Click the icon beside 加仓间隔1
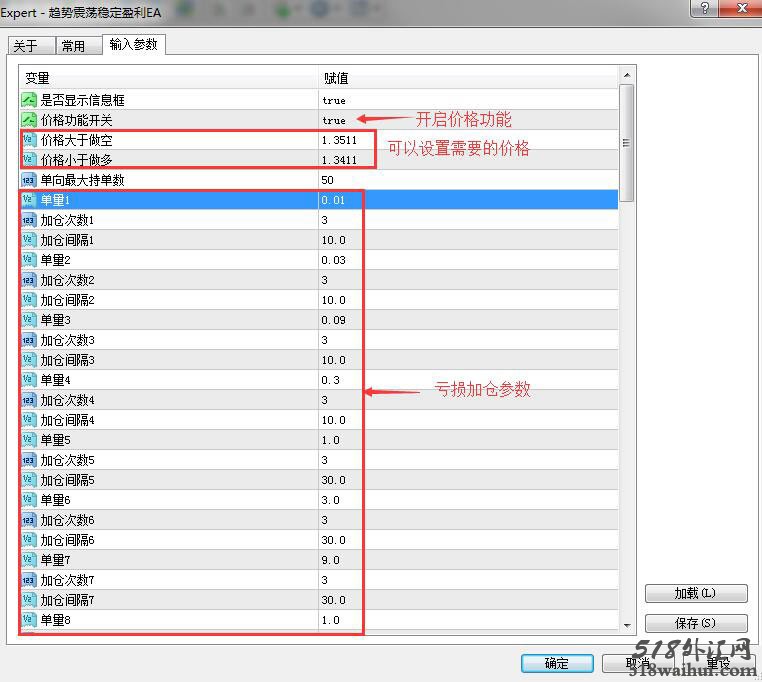 [29, 240]
